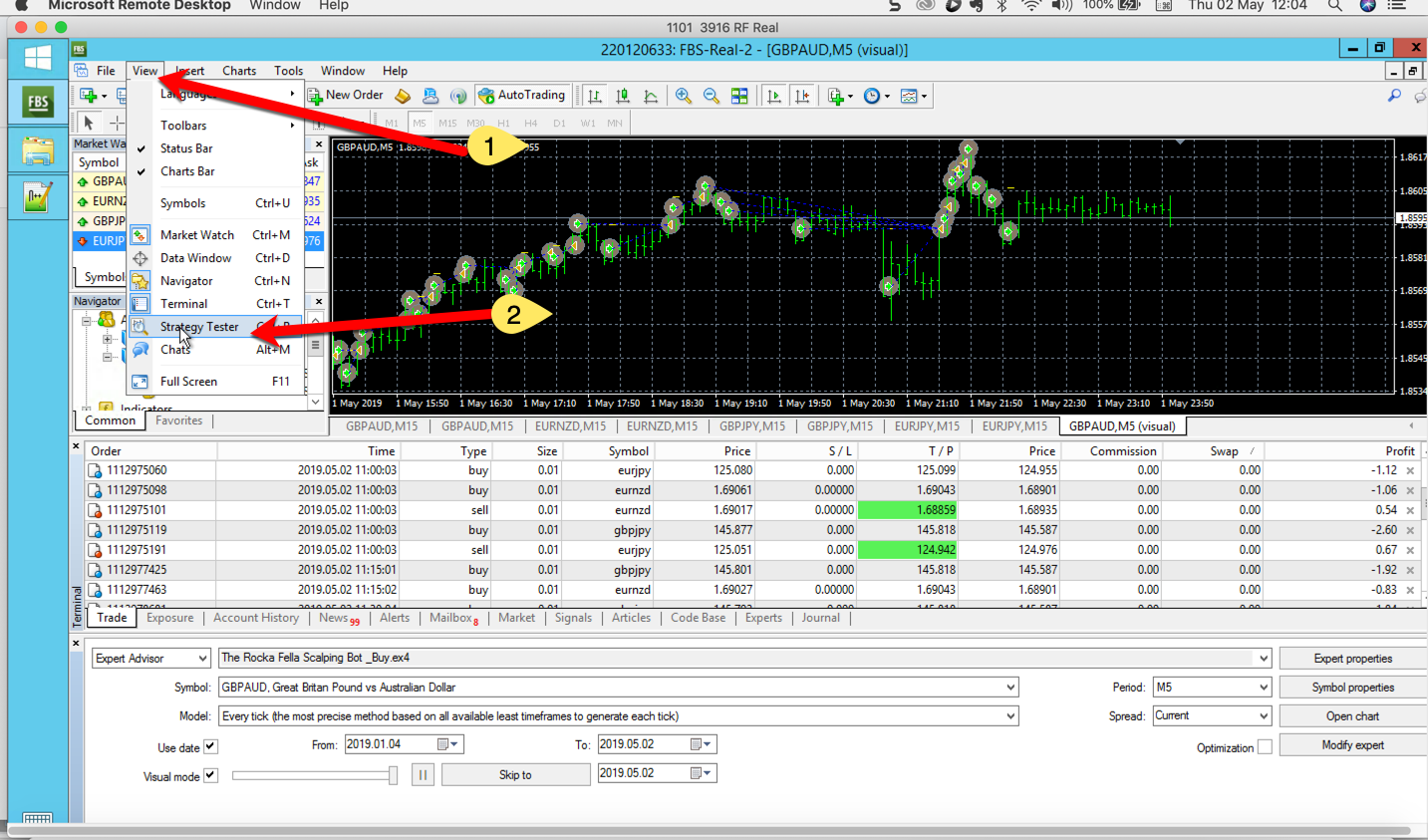Choose Data Window menu entry

215,258
